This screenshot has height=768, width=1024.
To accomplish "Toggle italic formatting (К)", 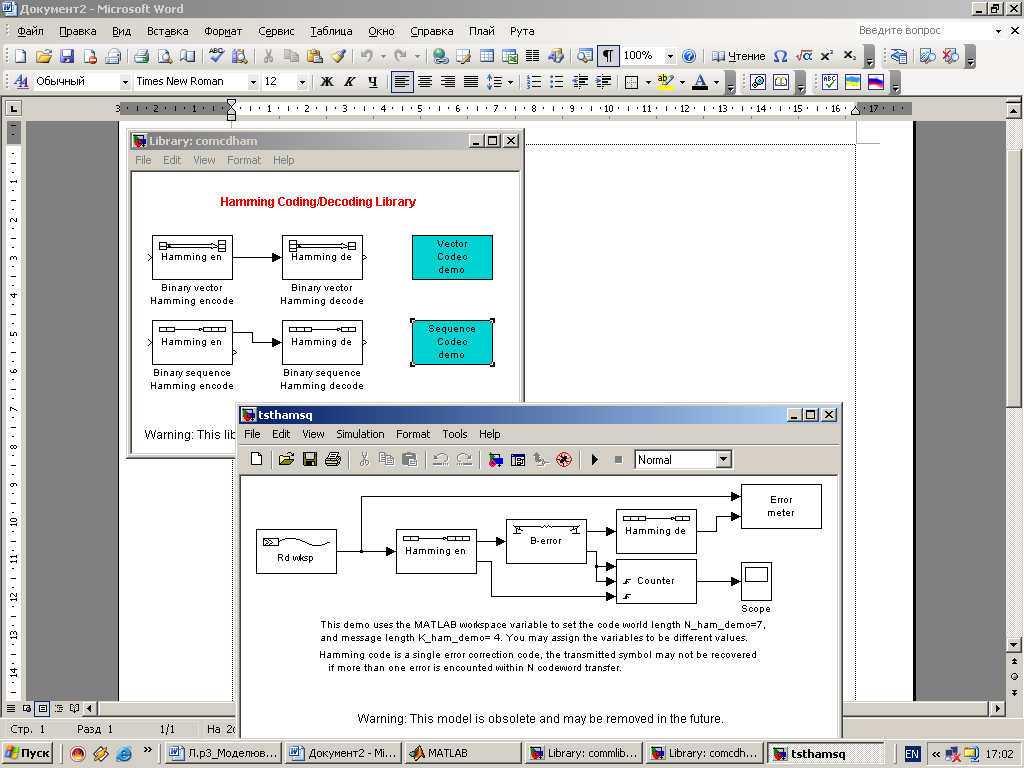I will [350, 82].
